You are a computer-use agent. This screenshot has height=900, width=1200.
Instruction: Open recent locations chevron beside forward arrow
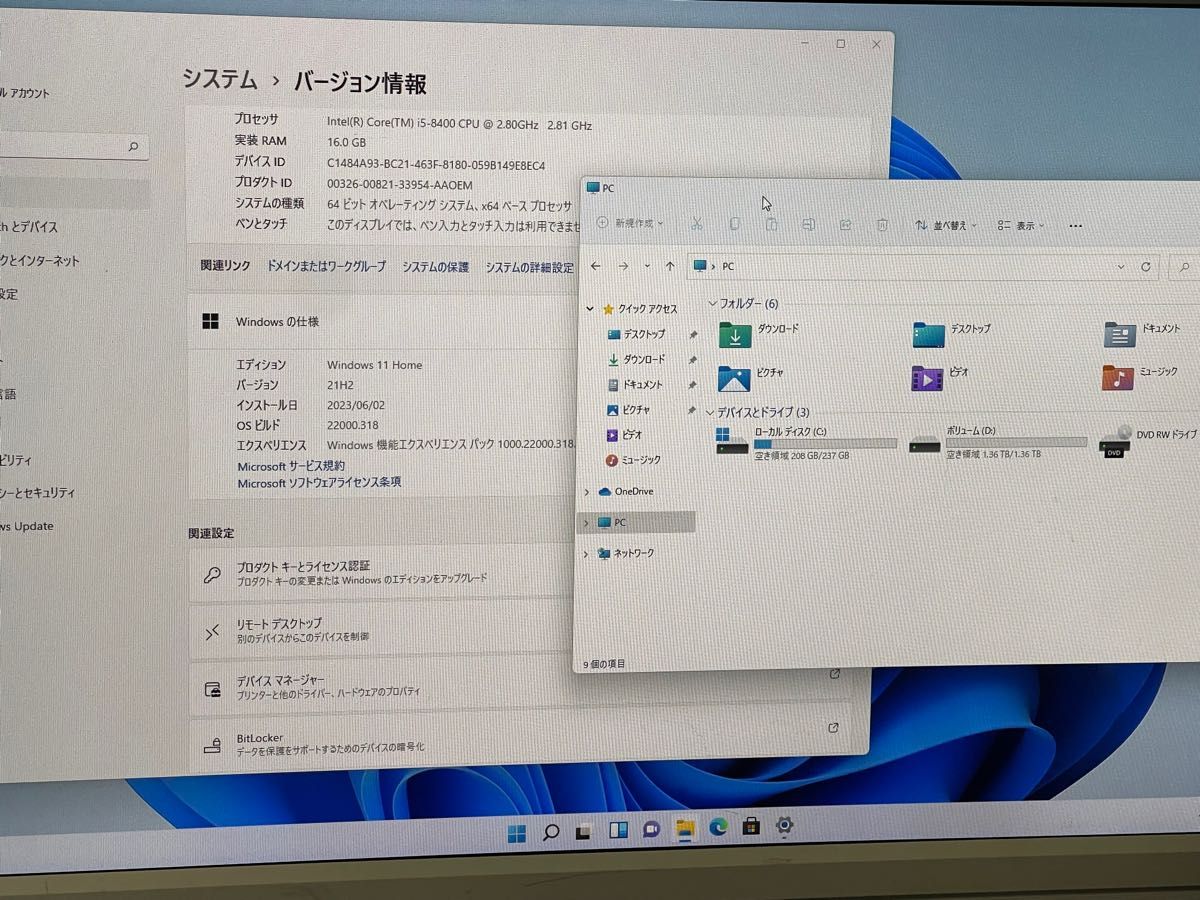647,266
